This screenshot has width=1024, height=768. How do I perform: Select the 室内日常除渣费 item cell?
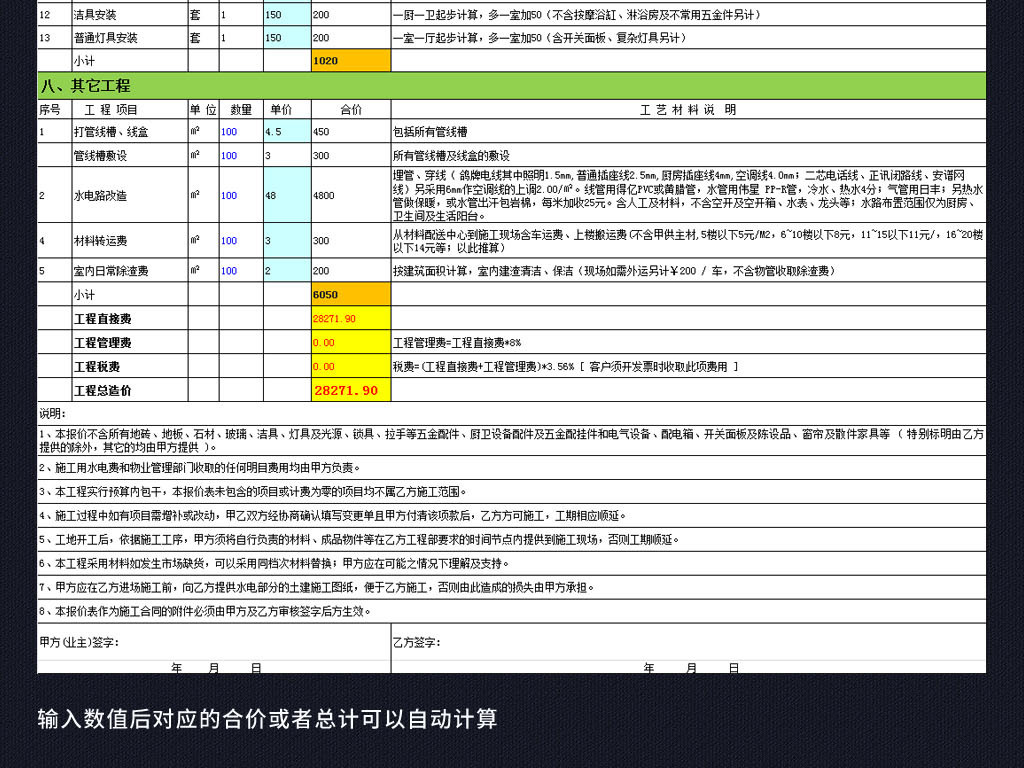click(130, 270)
